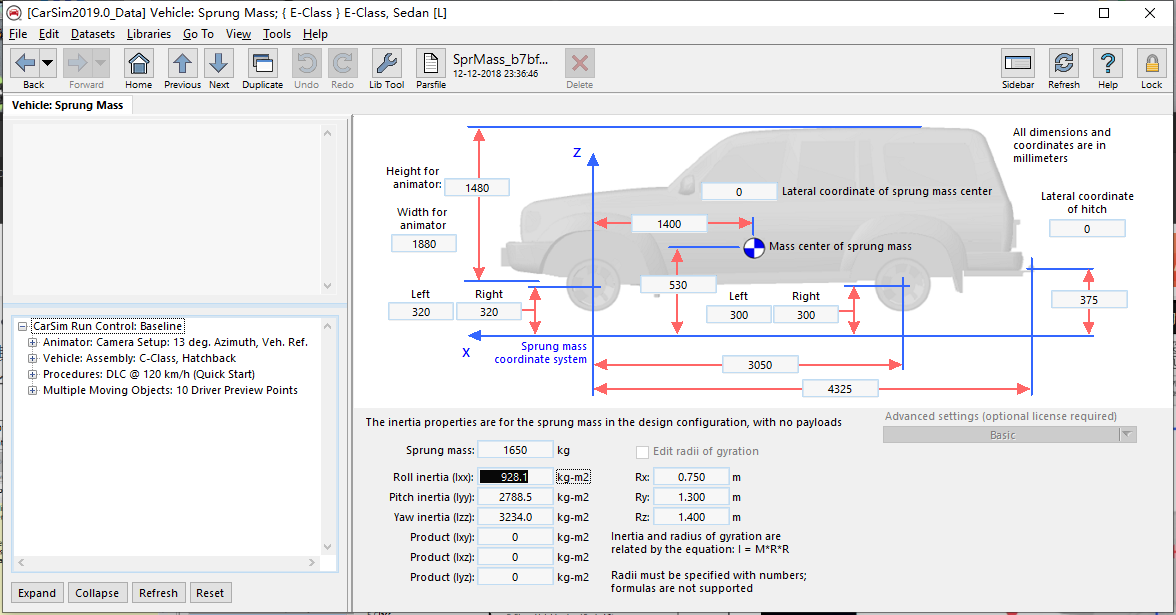1176x615 pixels.
Task: Open Help question mark icon
Action: click(1108, 63)
